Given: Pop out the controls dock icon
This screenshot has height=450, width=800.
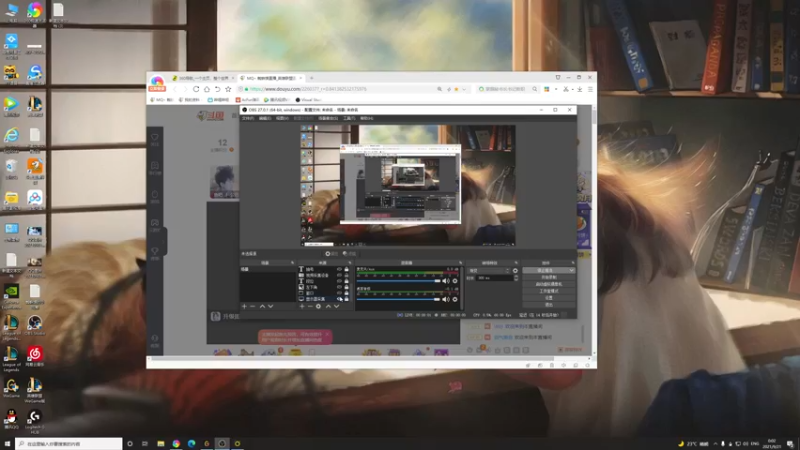Looking at the screenshot, I should 572,263.
